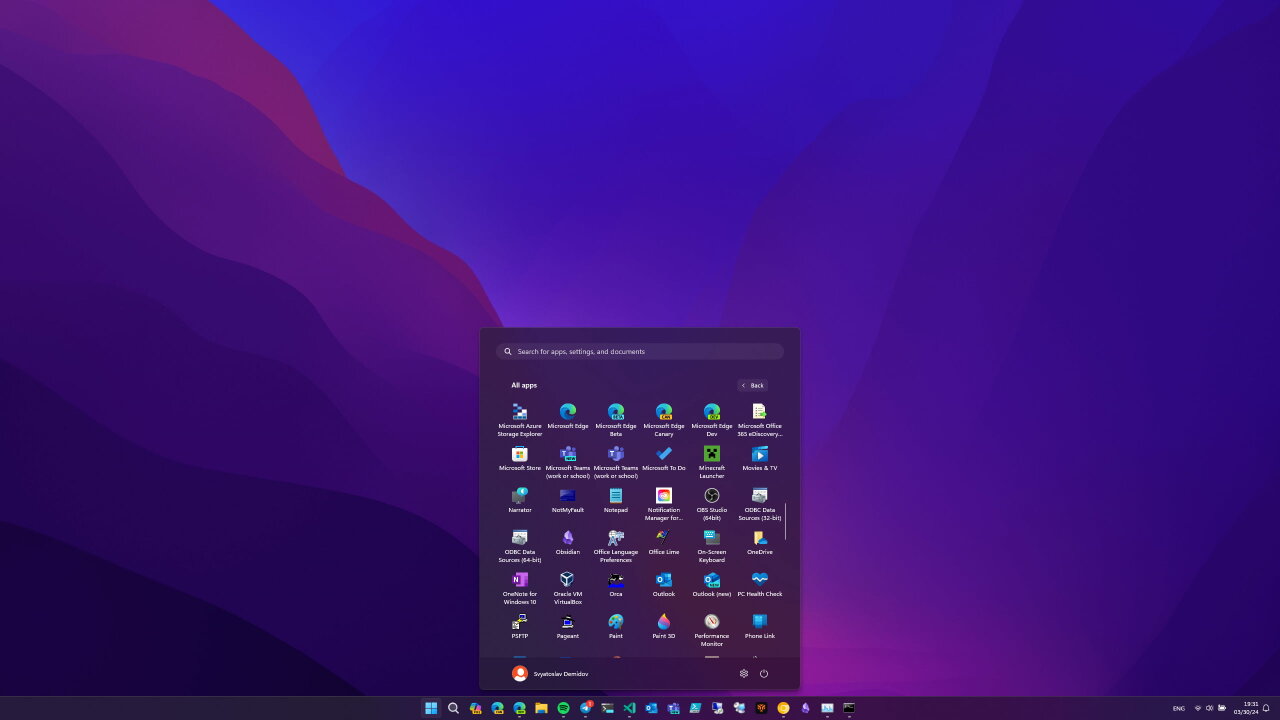Launch OneDrive from All apps
The image size is (1280, 720).
[x=760, y=543]
